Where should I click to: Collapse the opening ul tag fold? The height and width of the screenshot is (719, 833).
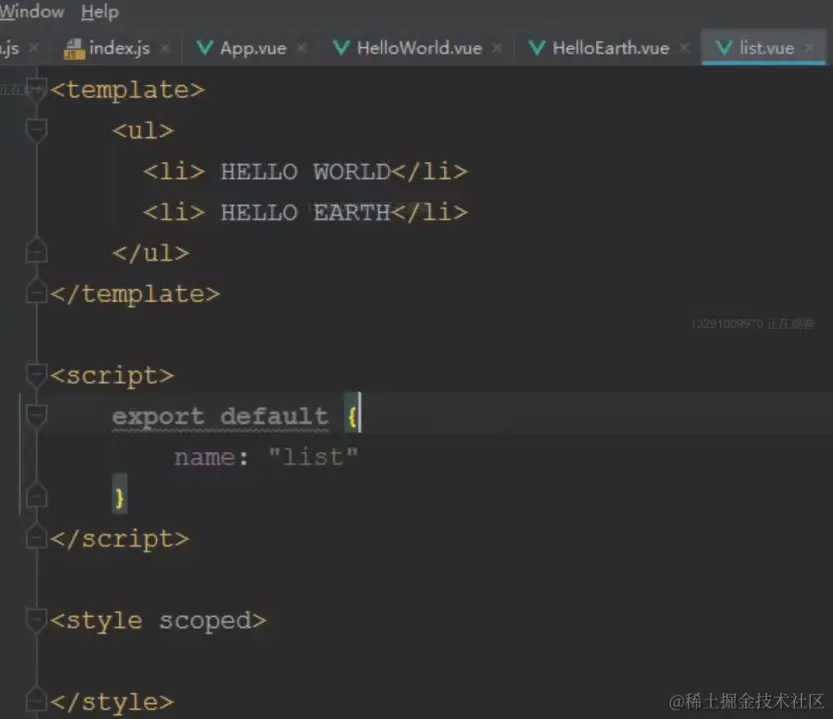pos(36,130)
